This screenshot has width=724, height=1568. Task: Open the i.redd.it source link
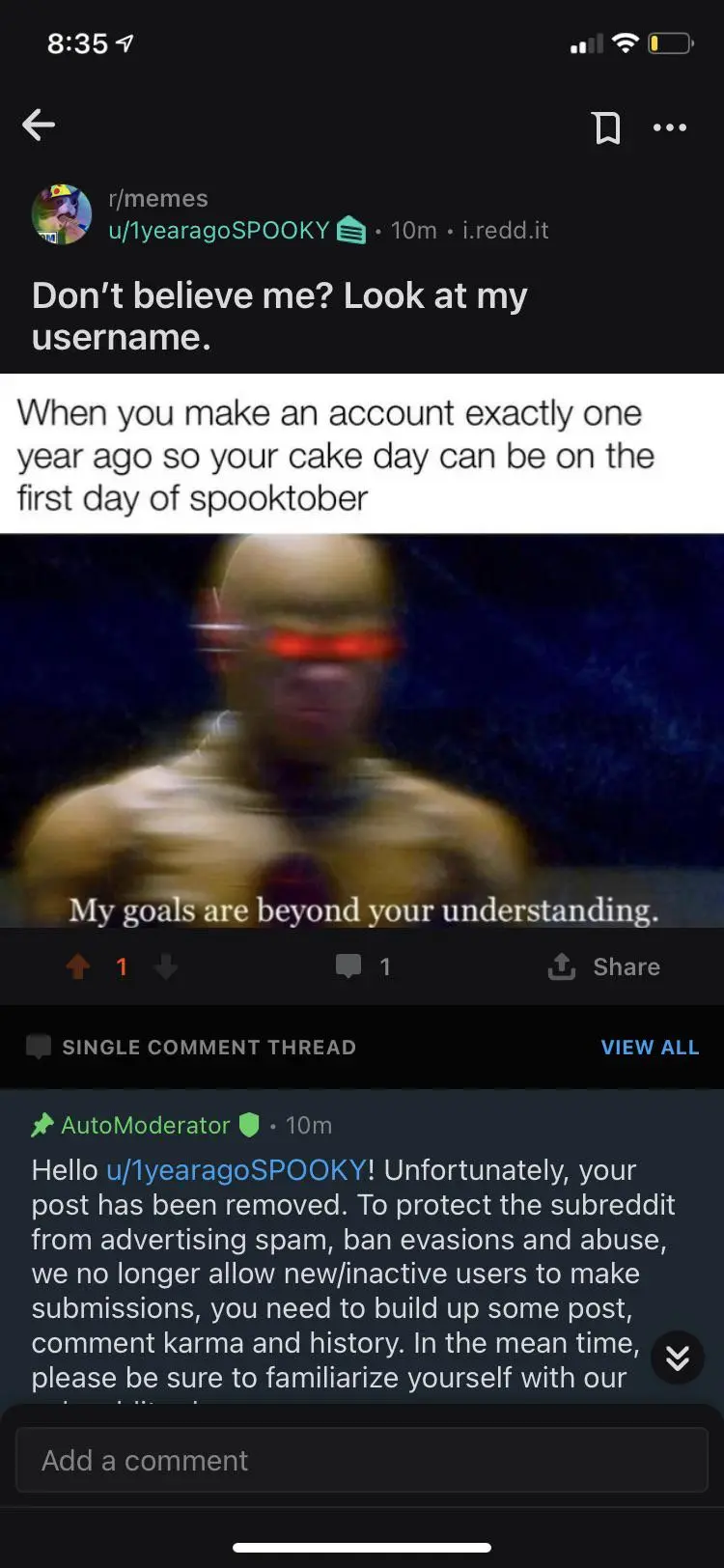click(505, 231)
